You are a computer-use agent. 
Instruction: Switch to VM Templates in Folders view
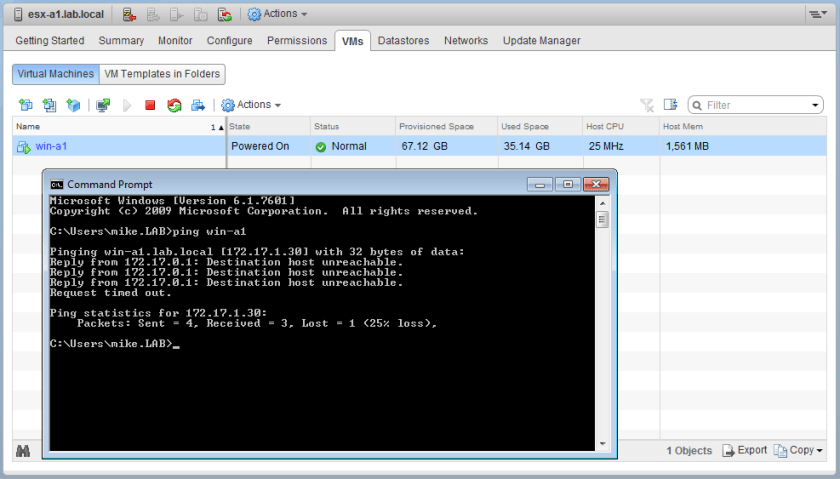coord(162,74)
